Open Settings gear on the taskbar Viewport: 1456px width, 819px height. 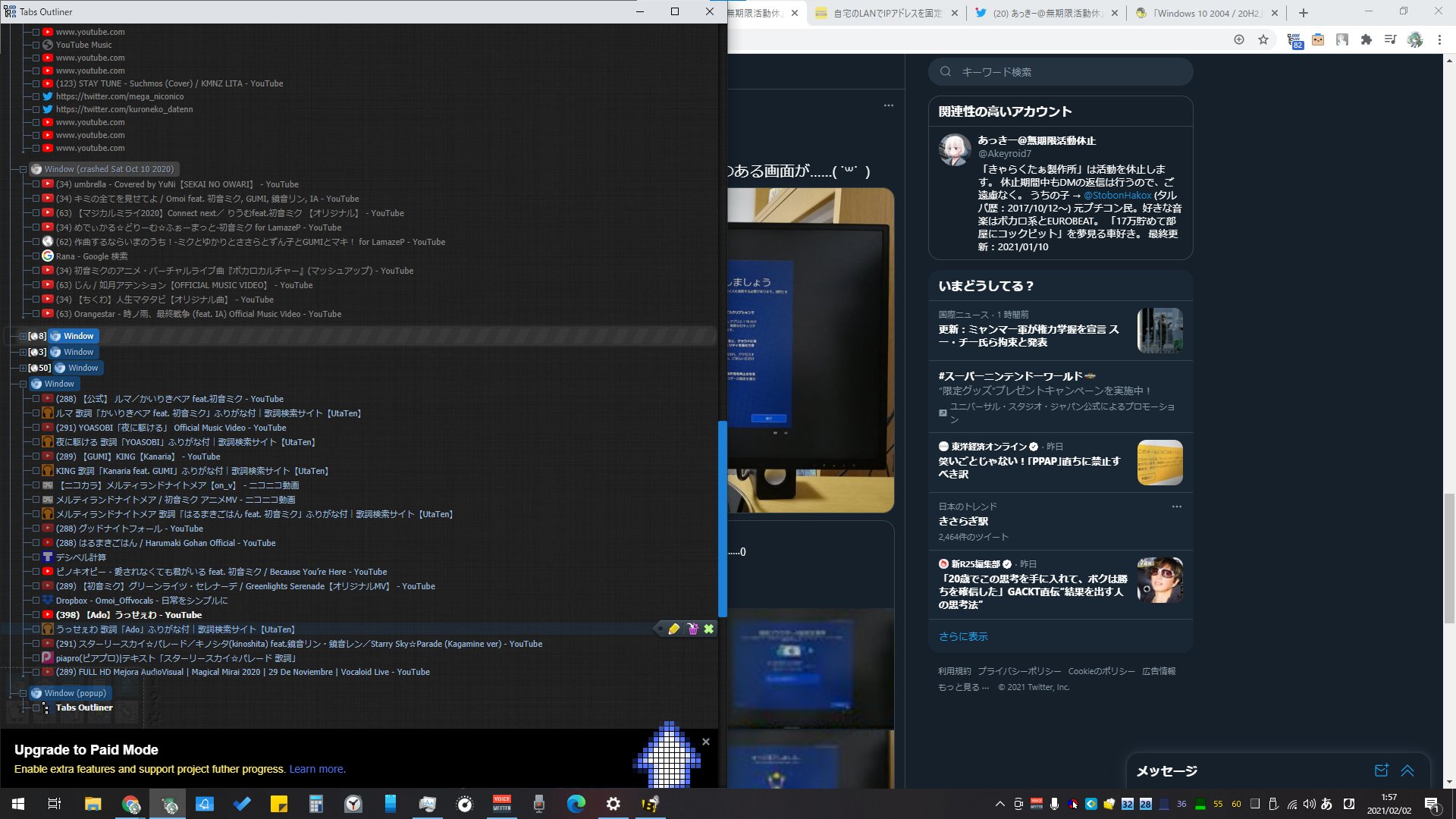pos(613,804)
